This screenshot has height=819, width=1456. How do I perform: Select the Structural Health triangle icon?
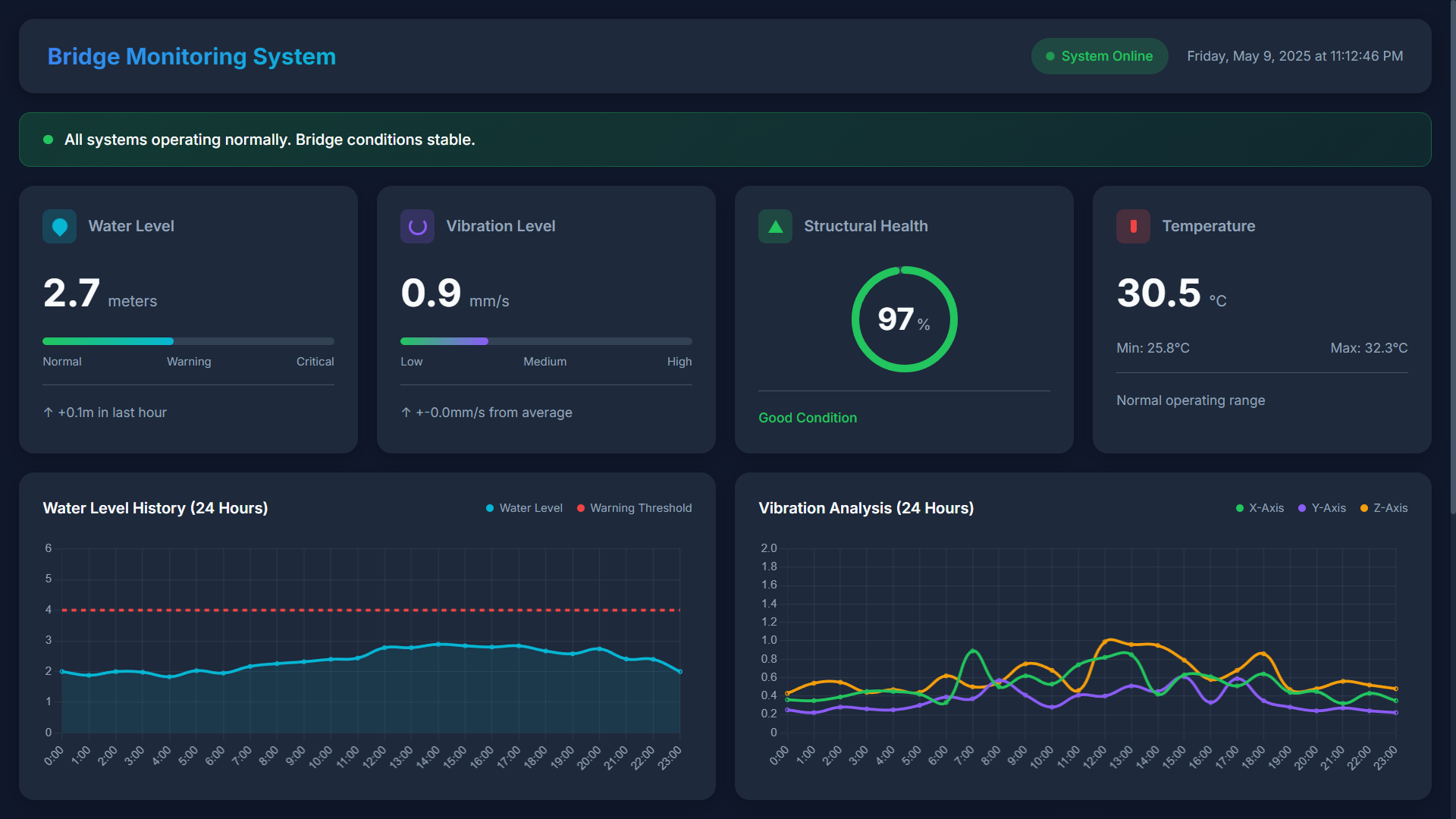click(775, 226)
